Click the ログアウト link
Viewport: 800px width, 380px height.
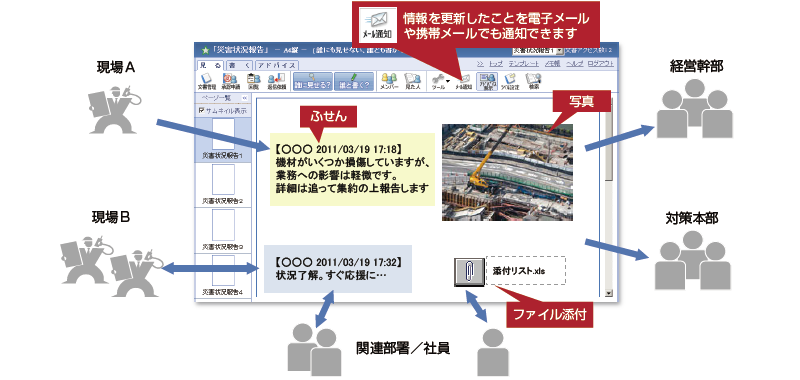point(601,64)
